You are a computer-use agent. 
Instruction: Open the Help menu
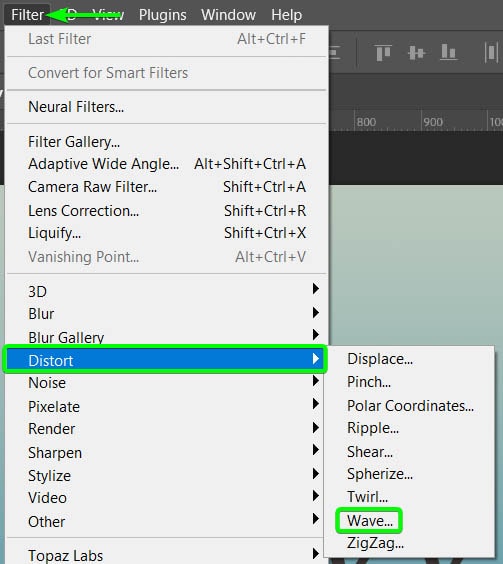coord(287,15)
